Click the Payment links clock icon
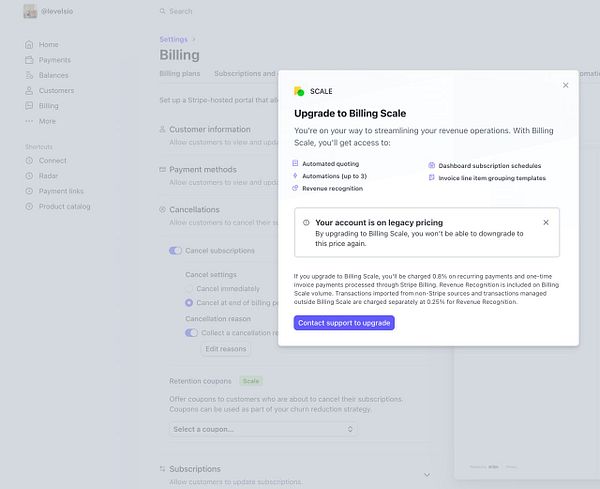Viewport: 600px width, 489px height. tap(29, 191)
